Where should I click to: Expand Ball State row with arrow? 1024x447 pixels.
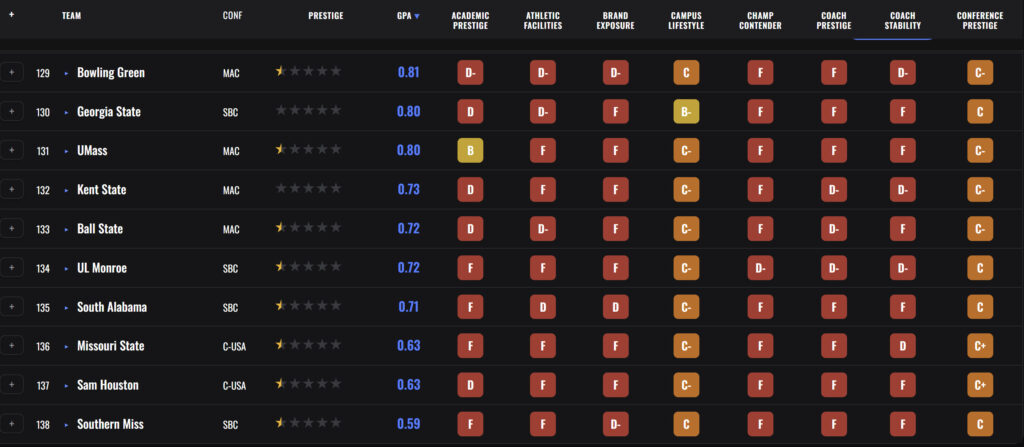(66, 229)
